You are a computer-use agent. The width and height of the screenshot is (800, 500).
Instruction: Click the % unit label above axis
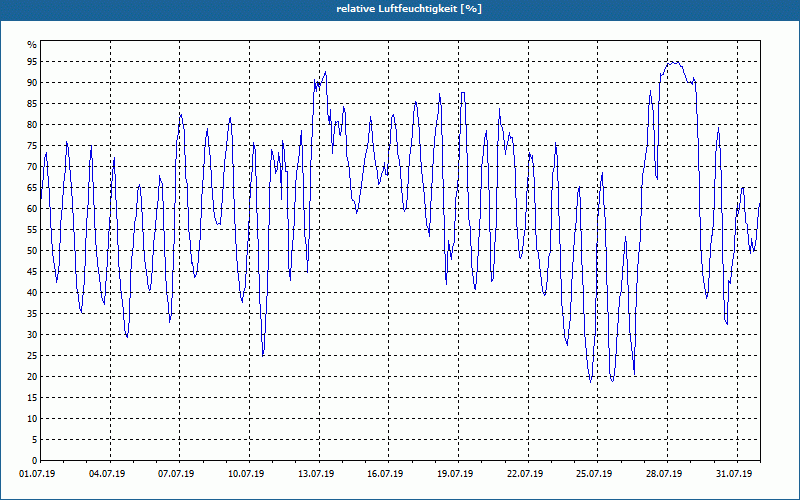pyautogui.click(x=32, y=45)
